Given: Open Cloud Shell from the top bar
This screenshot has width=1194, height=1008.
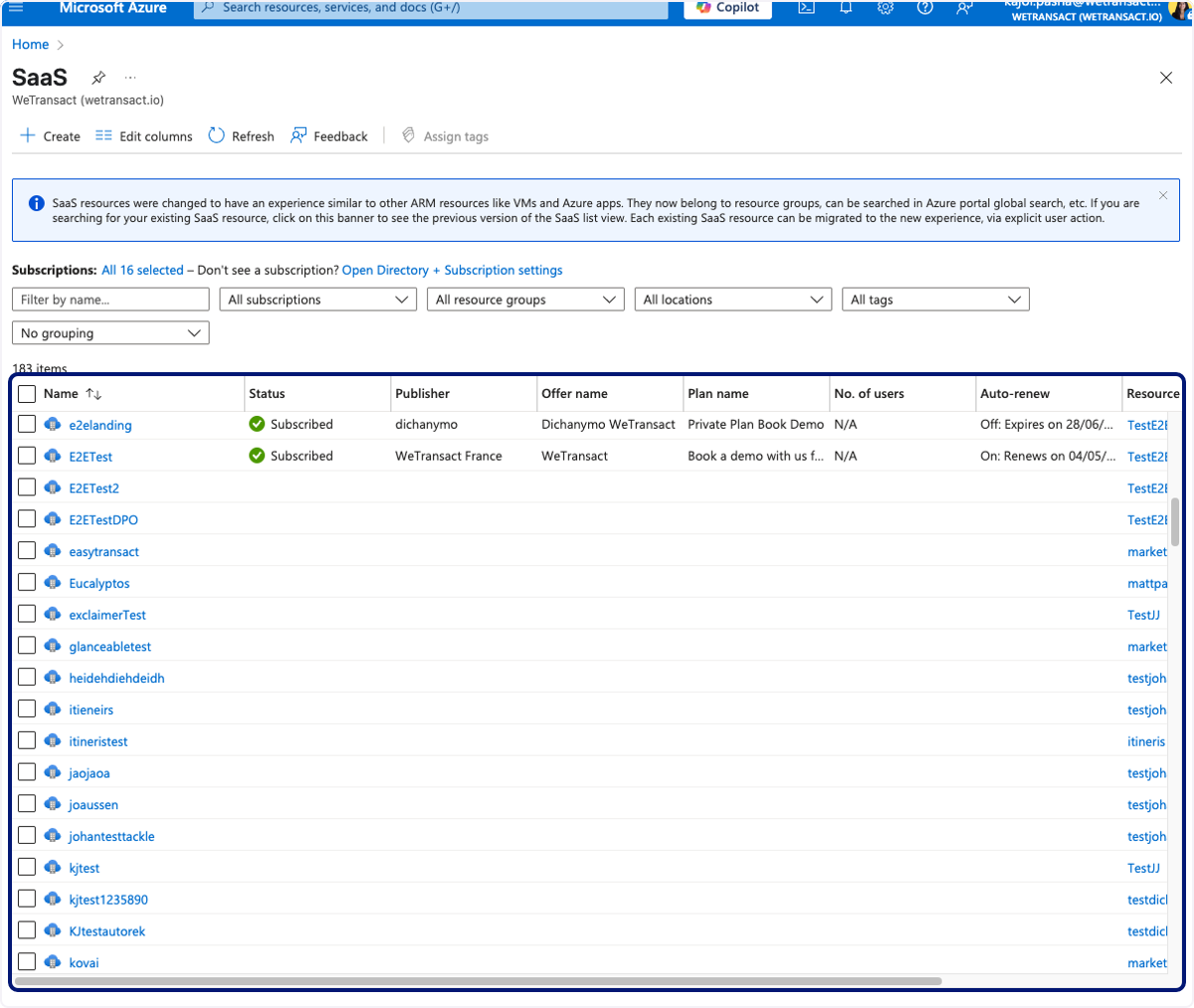Looking at the screenshot, I should pos(807,7).
